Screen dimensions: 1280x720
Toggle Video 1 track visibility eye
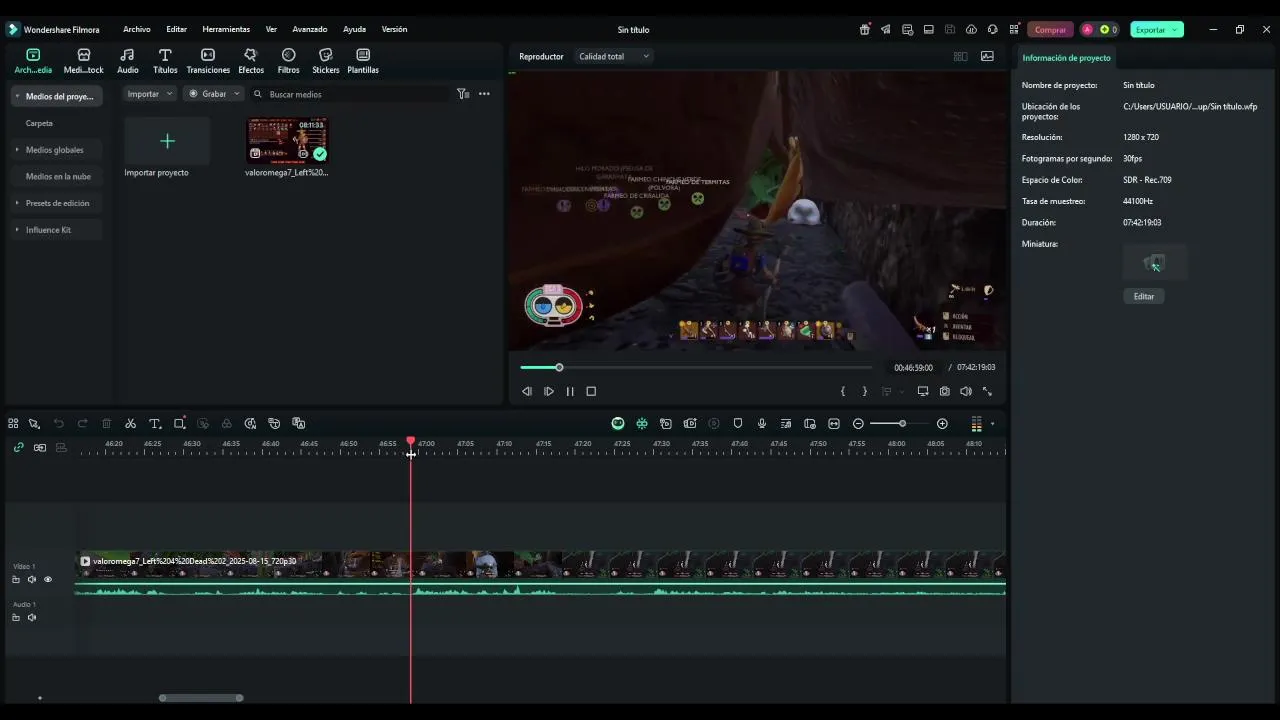point(48,580)
